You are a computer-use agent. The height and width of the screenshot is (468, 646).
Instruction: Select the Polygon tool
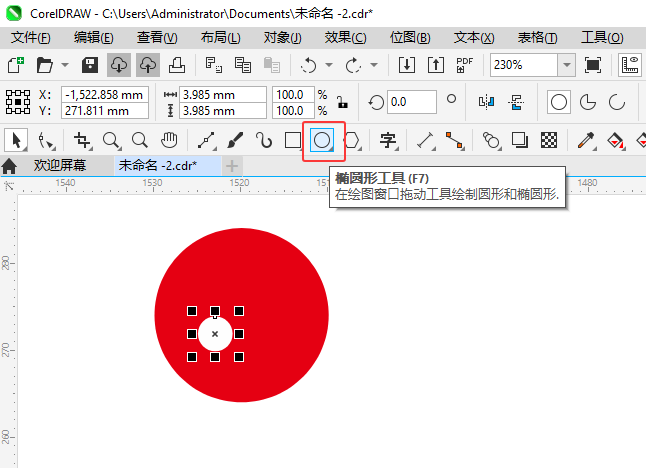pos(352,140)
